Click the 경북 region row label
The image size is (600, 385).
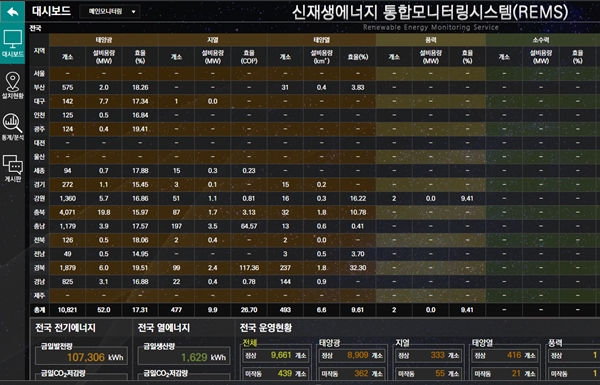click(39, 268)
